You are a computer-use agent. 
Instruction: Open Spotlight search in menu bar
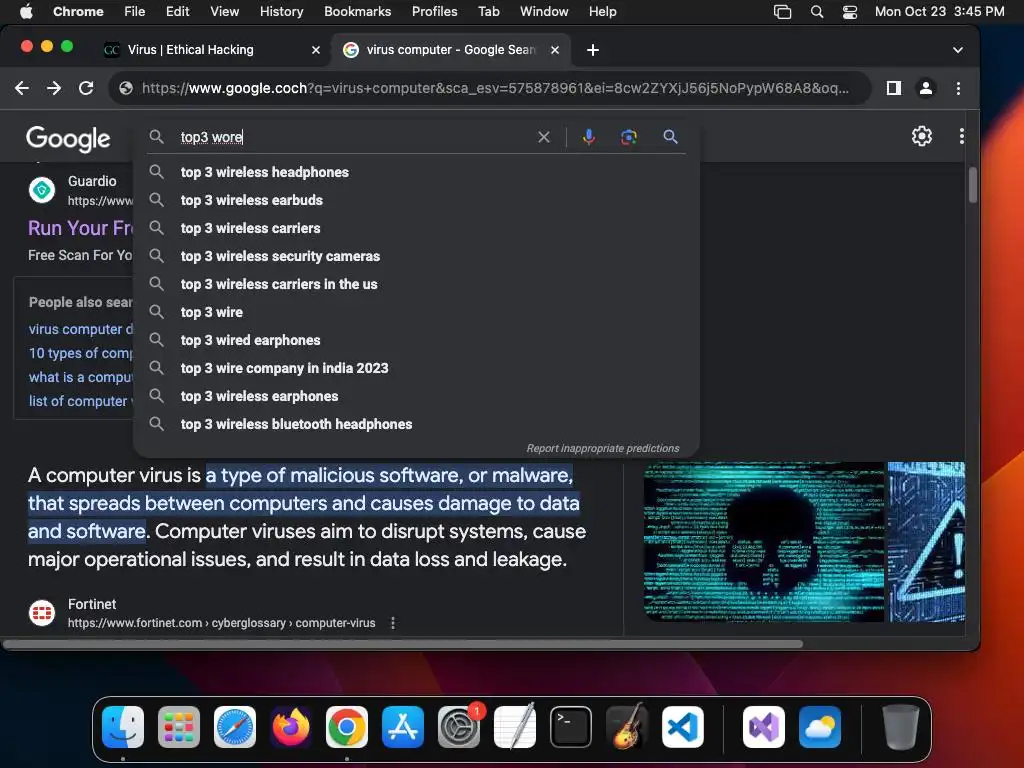tap(816, 12)
